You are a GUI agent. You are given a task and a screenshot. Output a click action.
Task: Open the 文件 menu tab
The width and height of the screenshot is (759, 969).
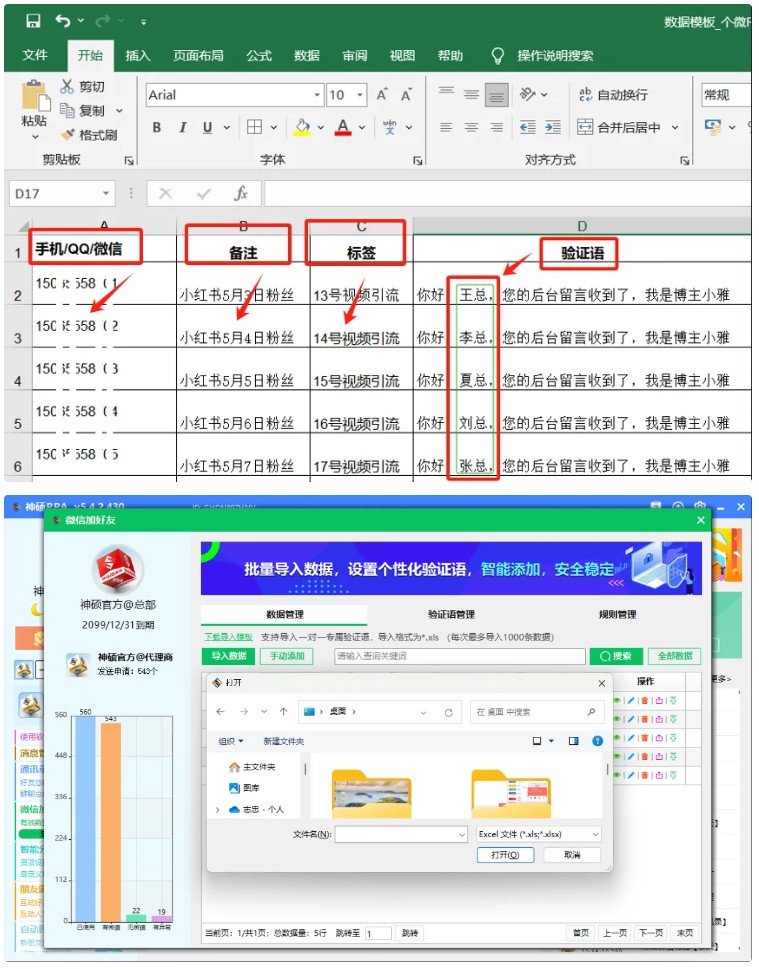pyautogui.click(x=35, y=55)
